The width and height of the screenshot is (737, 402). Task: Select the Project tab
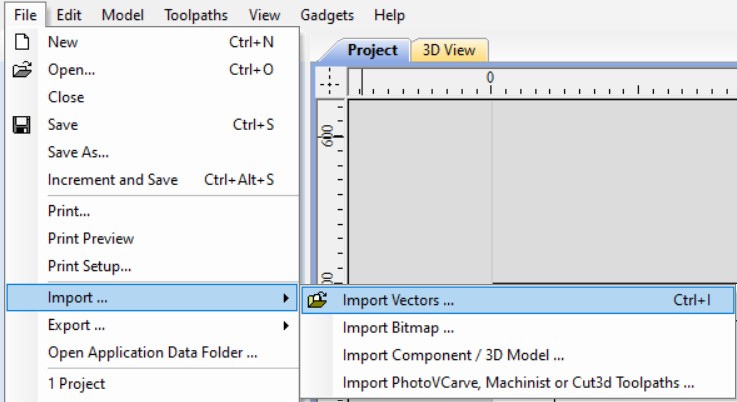[x=372, y=50]
